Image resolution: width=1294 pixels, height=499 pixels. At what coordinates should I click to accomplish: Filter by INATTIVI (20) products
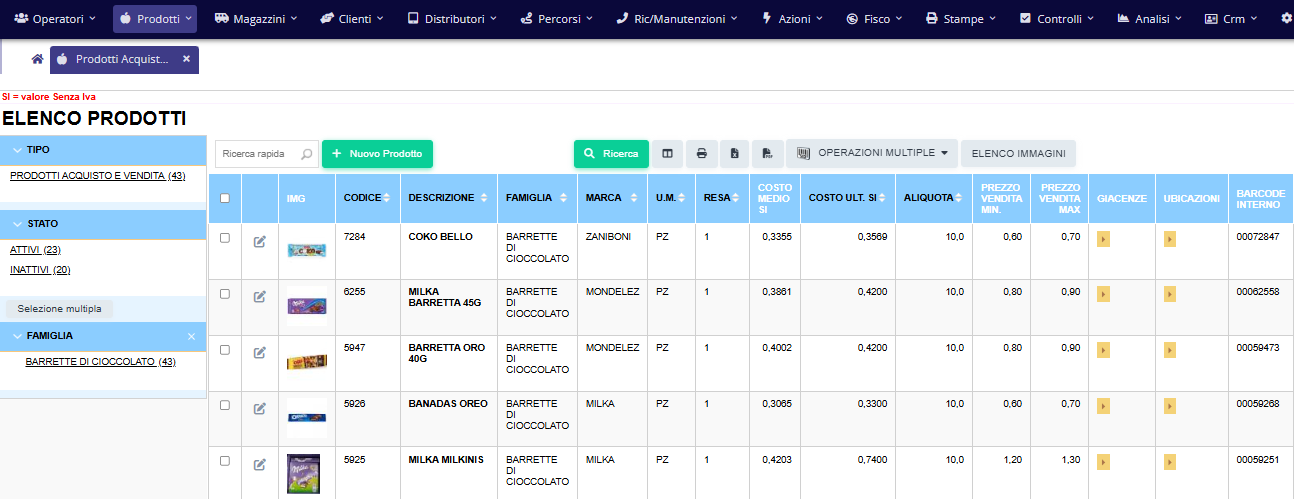(40, 270)
